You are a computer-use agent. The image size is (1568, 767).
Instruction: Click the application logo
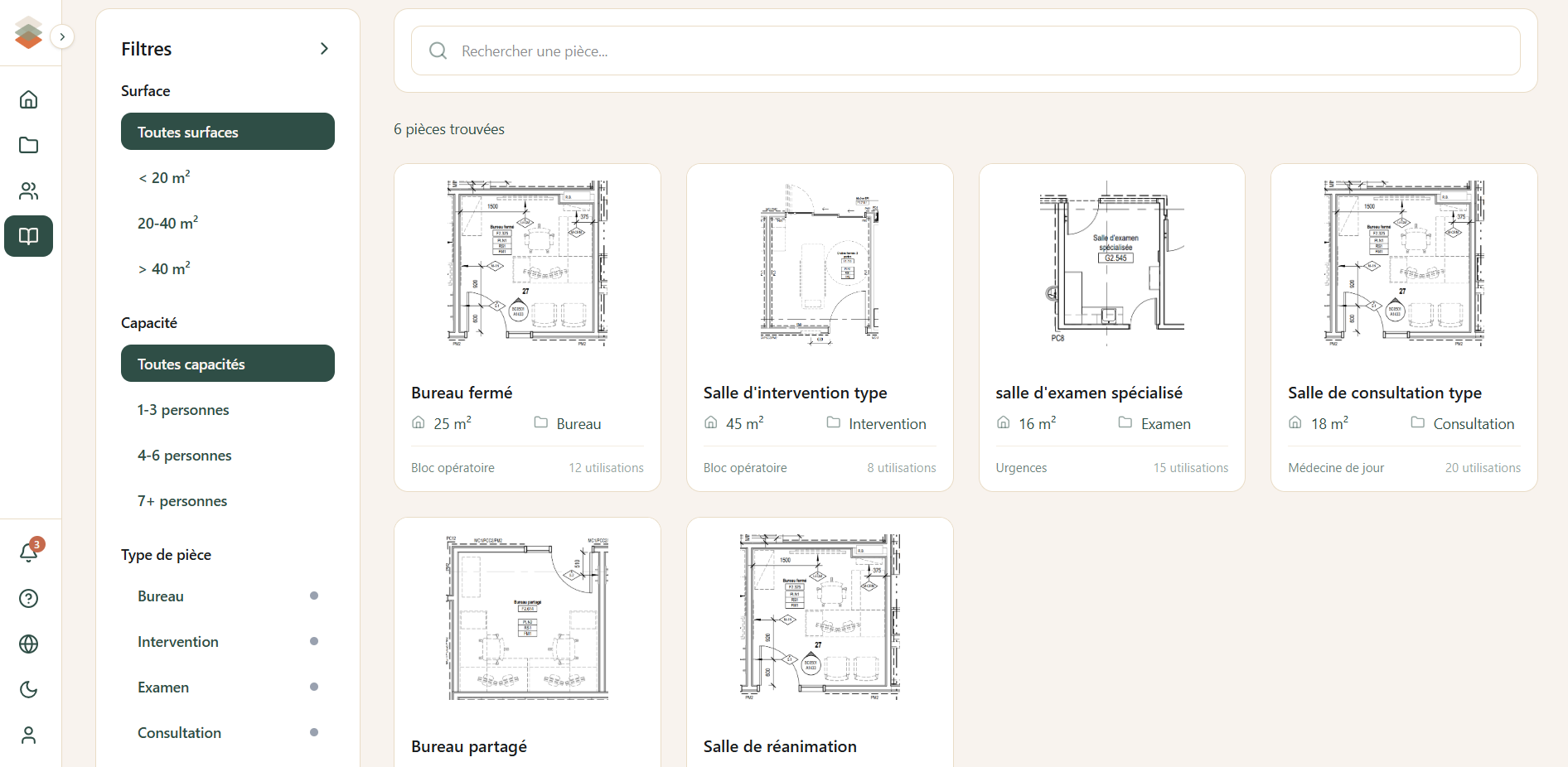28,33
